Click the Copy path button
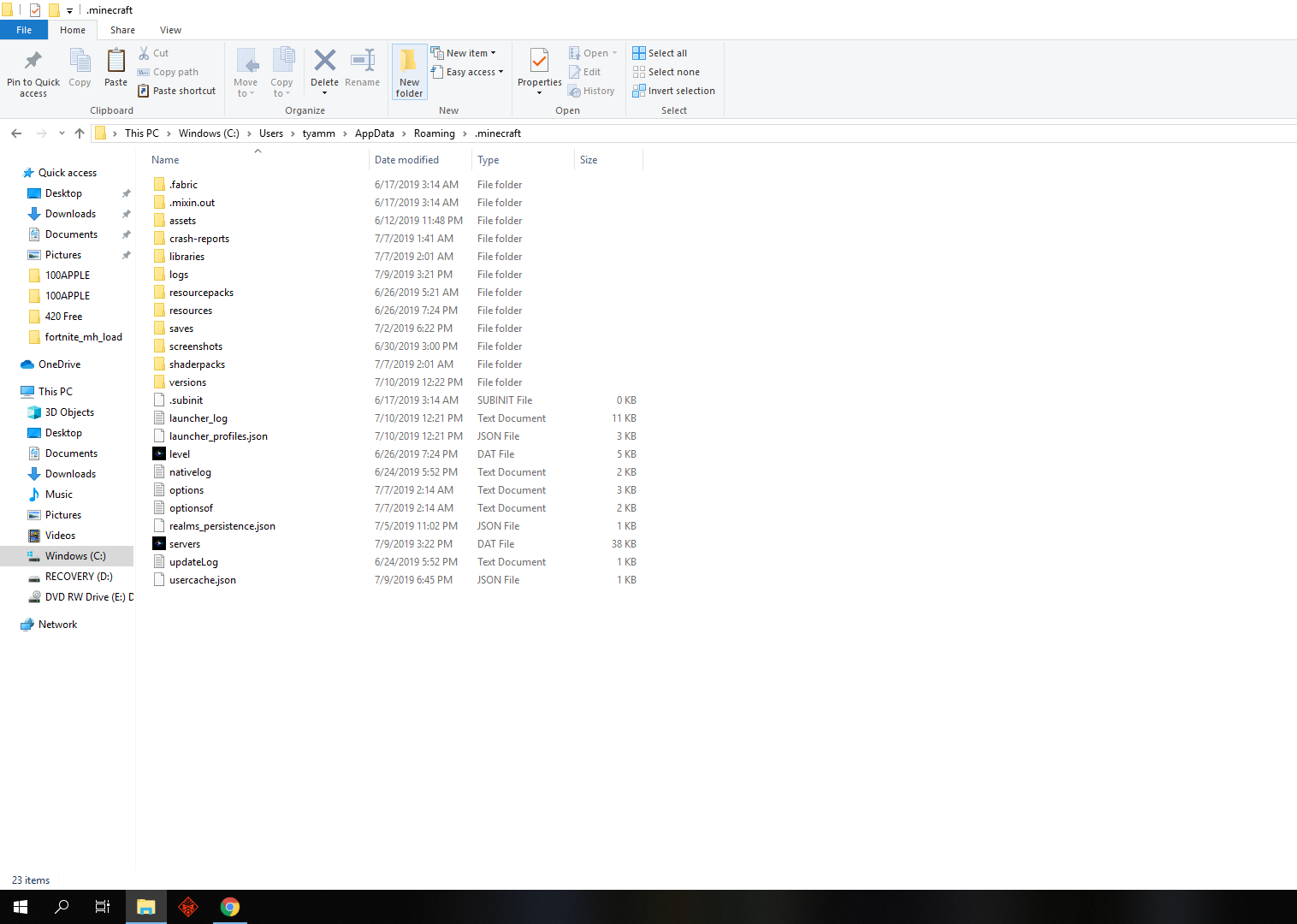The image size is (1297, 924). point(169,72)
